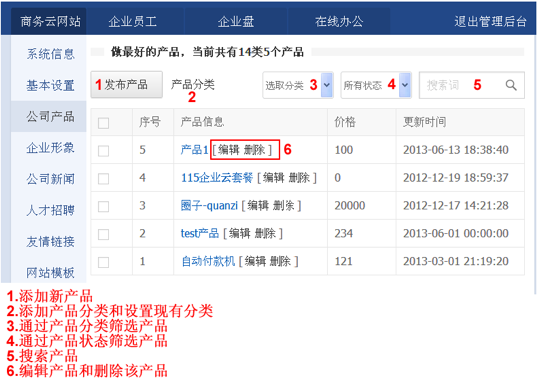
Task: Click the timestamp 2012-12-19 18:59:37
Action: coord(456,178)
